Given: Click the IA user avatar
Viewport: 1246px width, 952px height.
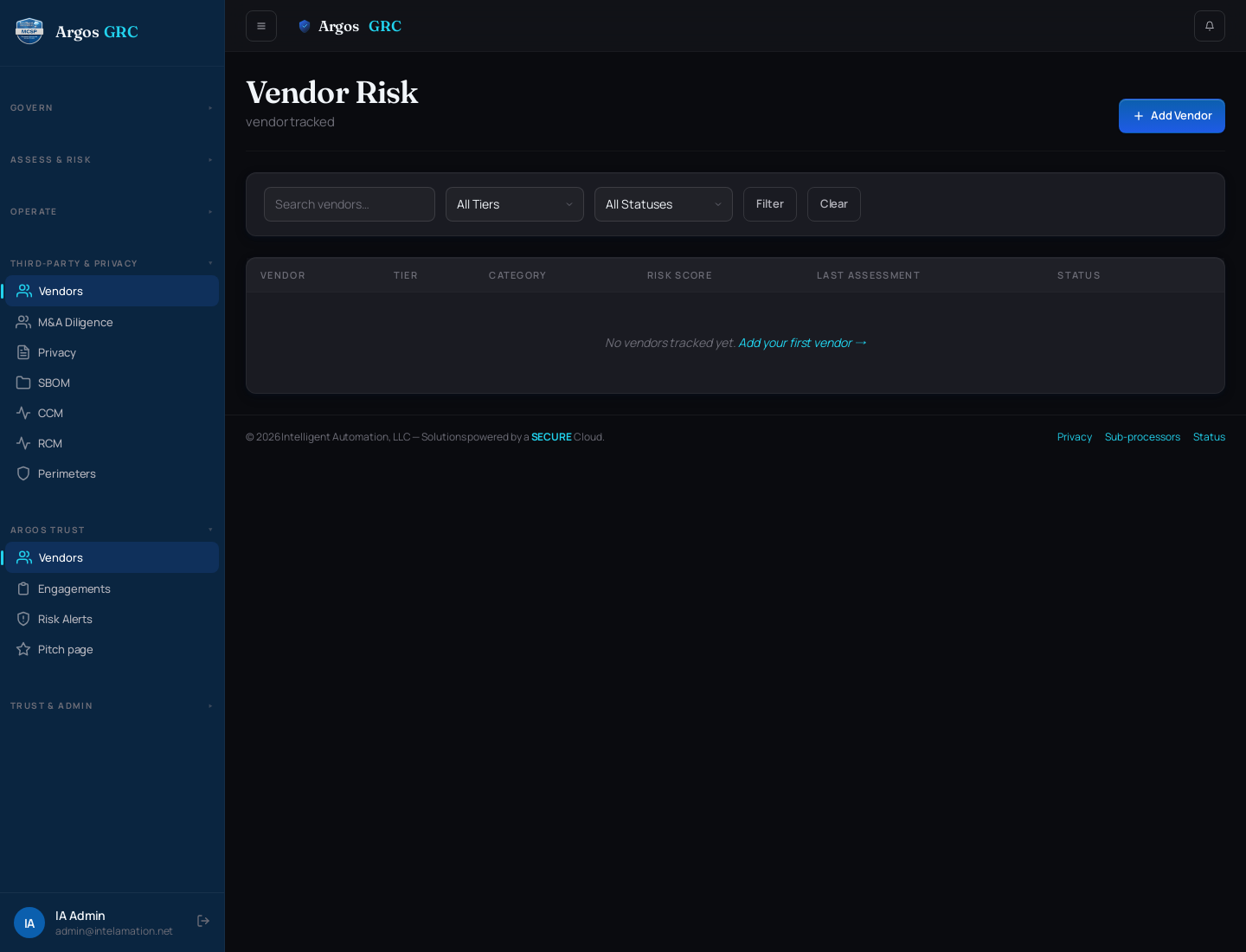Looking at the screenshot, I should click(x=29, y=923).
